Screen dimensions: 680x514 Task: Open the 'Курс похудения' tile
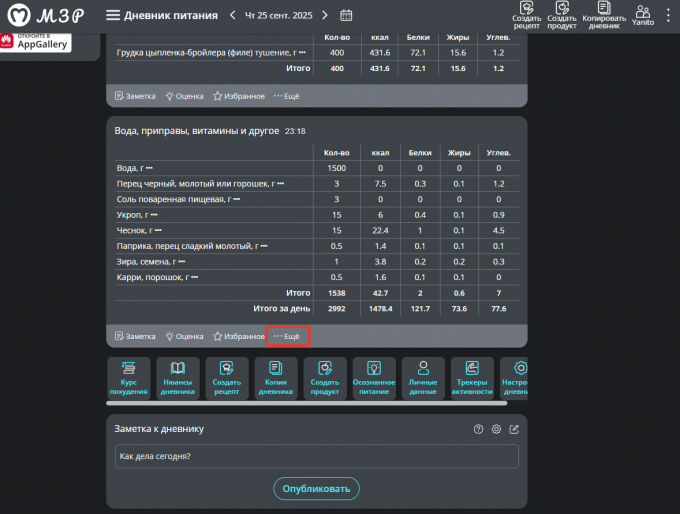pos(128,379)
